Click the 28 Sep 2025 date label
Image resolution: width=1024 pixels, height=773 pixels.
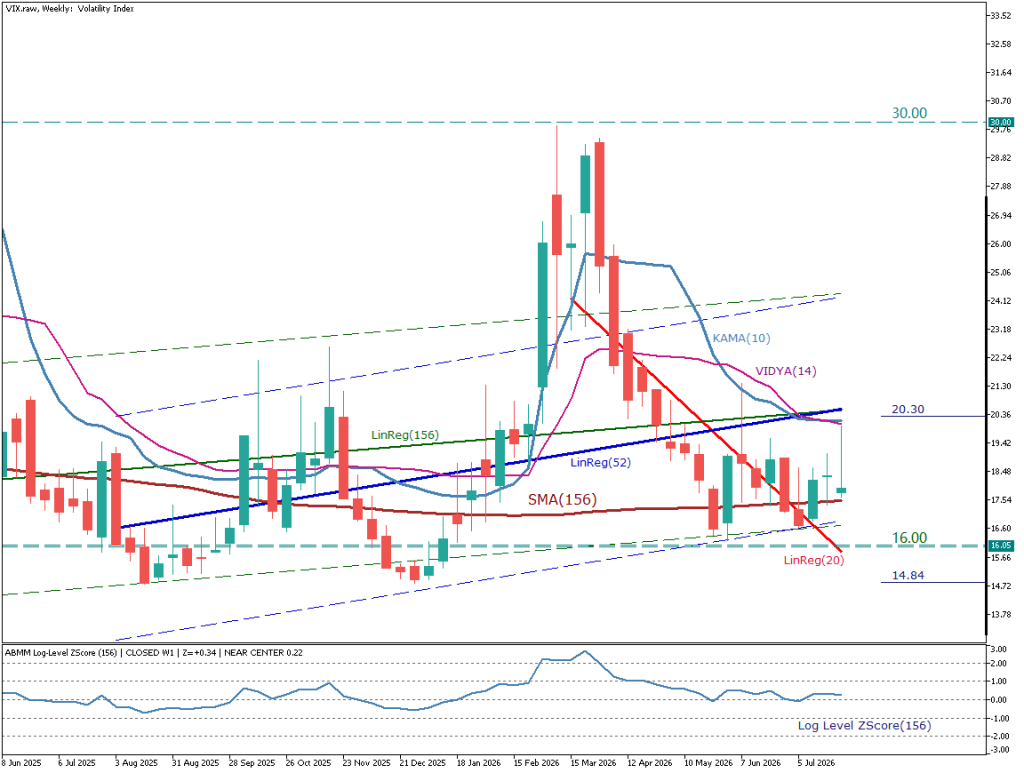[251, 763]
